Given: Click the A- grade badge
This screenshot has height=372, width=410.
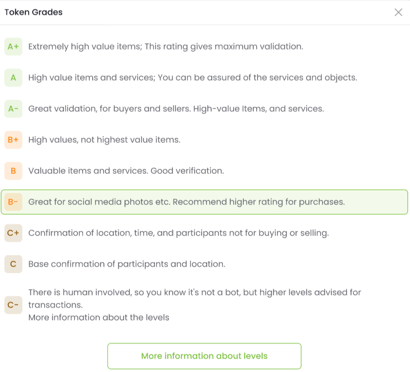Looking at the screenshot, I should point(13,109).
